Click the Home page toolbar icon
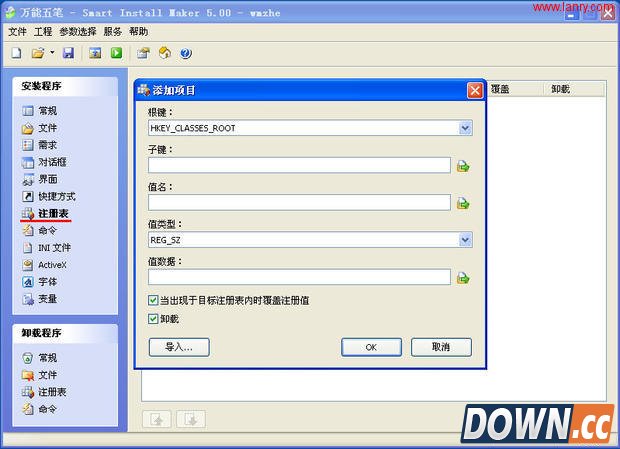 [x=165, y=53]
